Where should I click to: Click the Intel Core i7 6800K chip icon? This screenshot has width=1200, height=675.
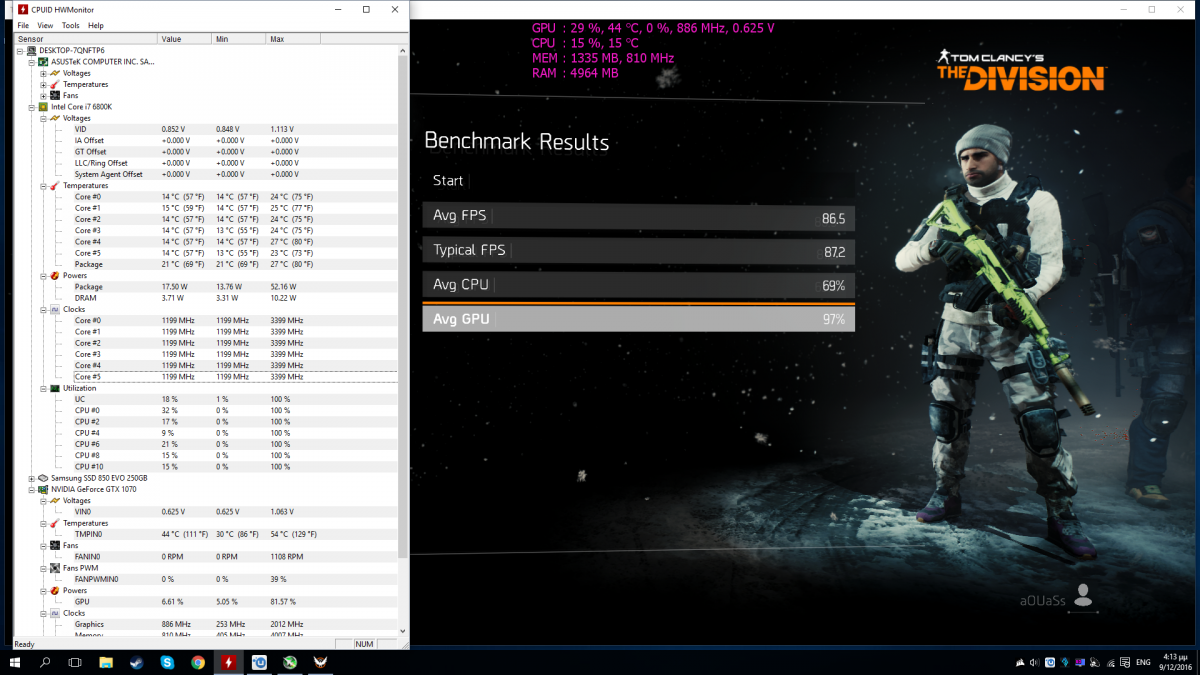[44, 106]
